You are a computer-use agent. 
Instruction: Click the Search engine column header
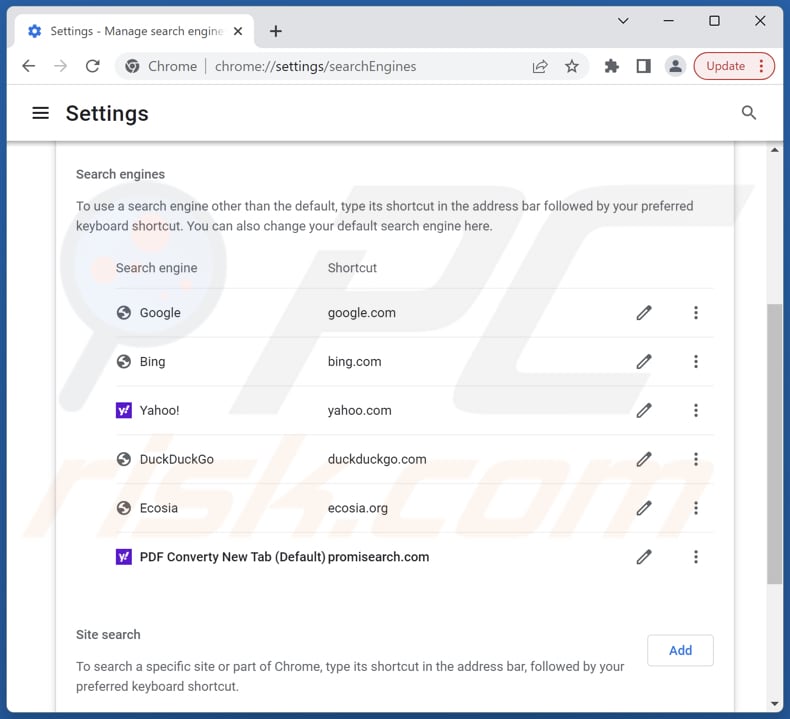(x=157, y=268)
